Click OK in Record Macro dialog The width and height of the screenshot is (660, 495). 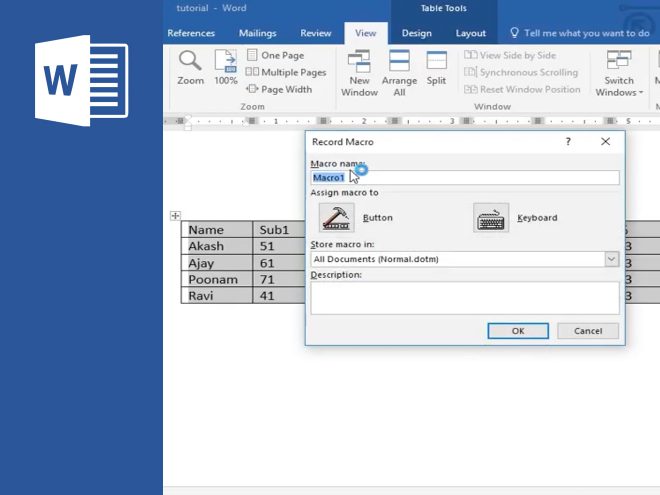pos(517,331)
